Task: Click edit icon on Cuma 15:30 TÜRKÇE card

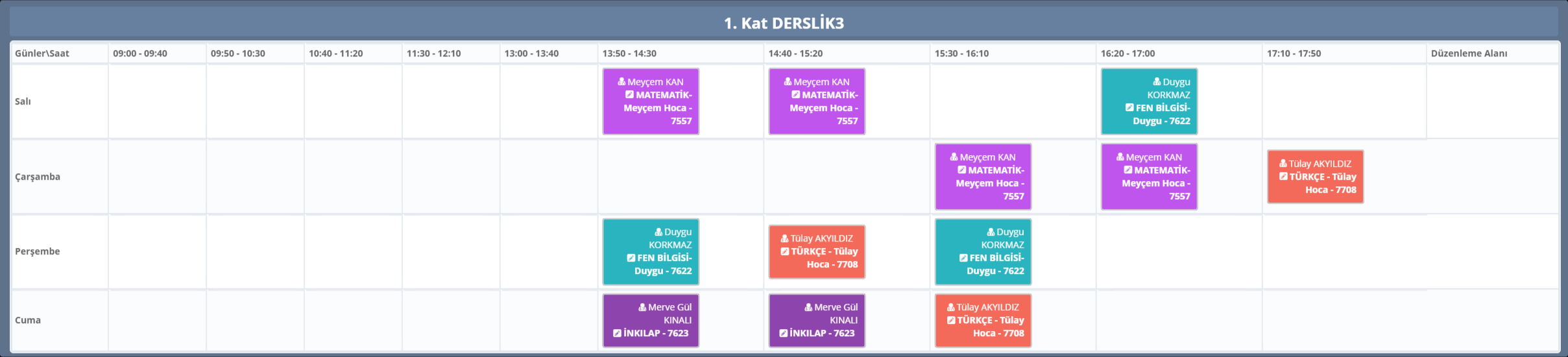Action: [951, 320]
